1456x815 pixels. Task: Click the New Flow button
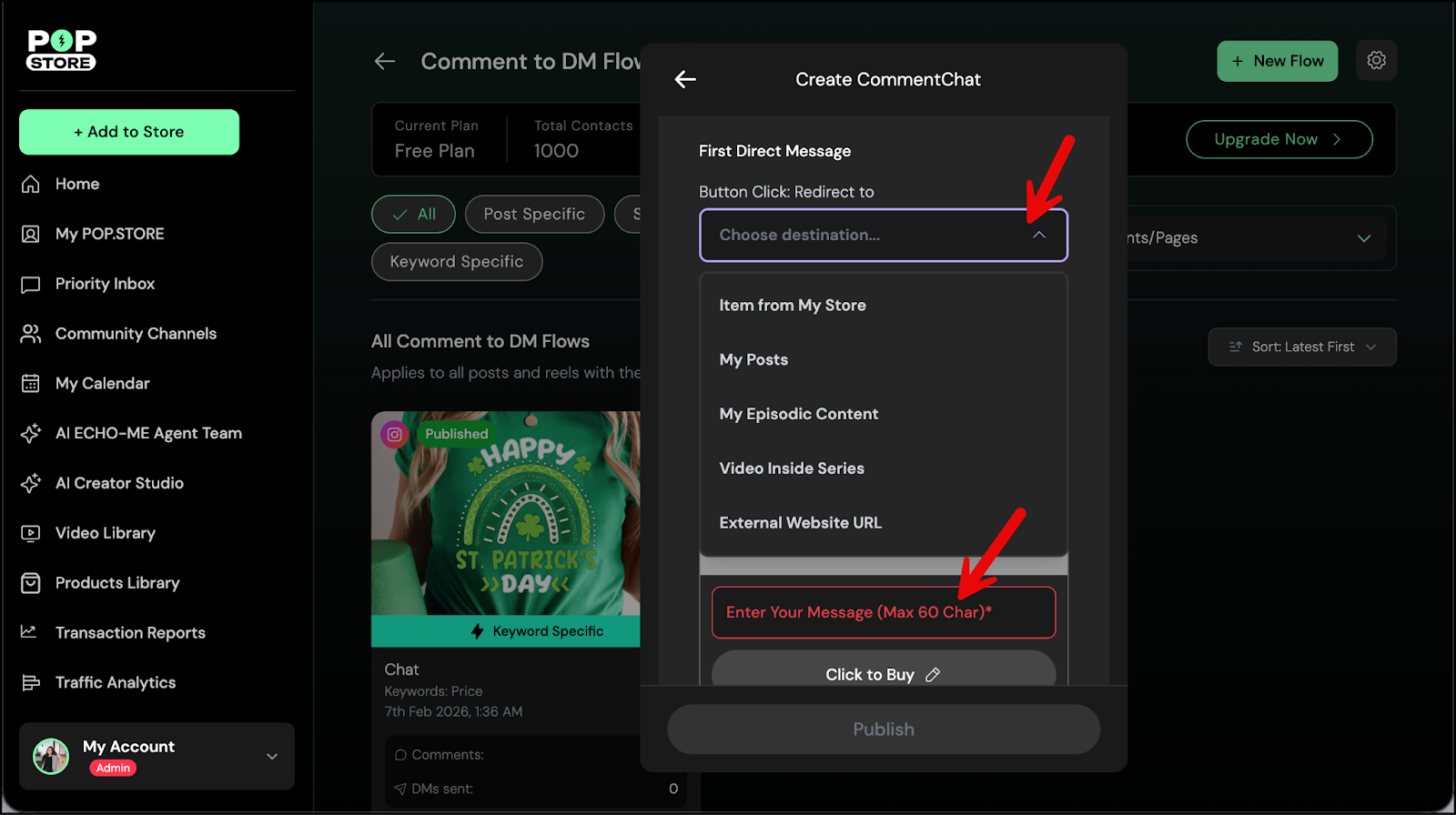(1277, 61)
